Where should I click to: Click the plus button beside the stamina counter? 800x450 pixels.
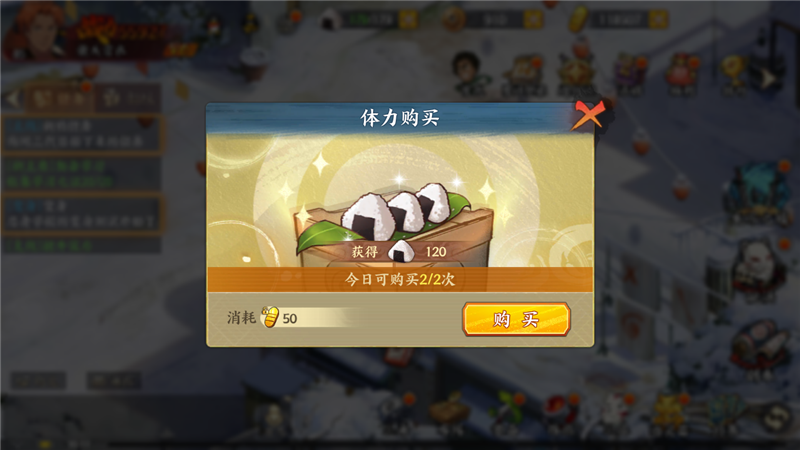(x=408, y=19)
